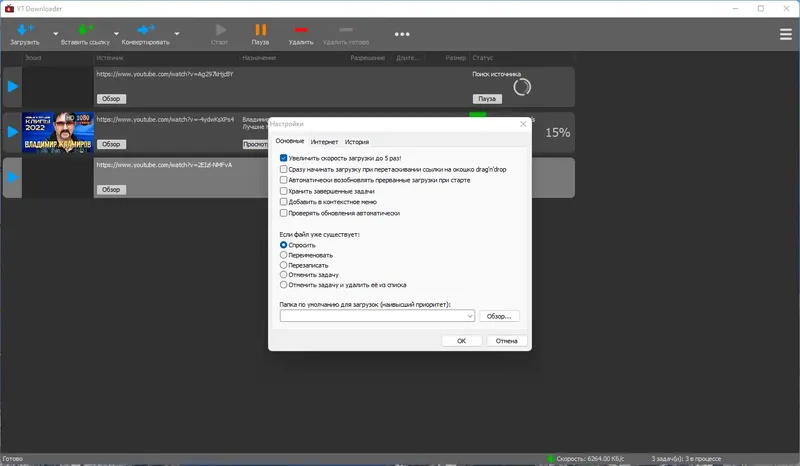800x466 pixels.
Task: Switch to the История tab
Action: click(x=357, y=142)
